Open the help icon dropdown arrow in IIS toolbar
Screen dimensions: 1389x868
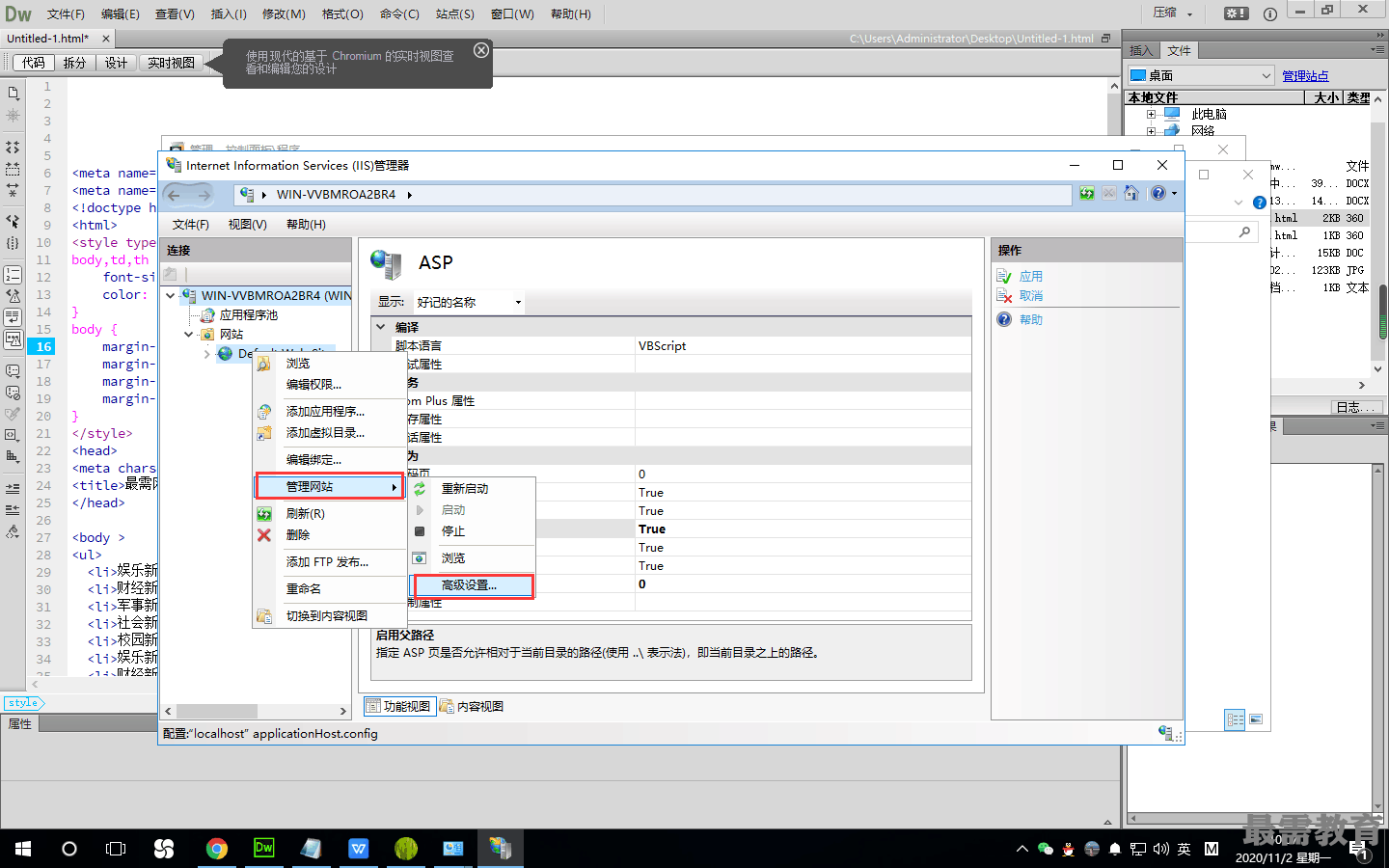pyautogui.click(x=1174, y=194)
